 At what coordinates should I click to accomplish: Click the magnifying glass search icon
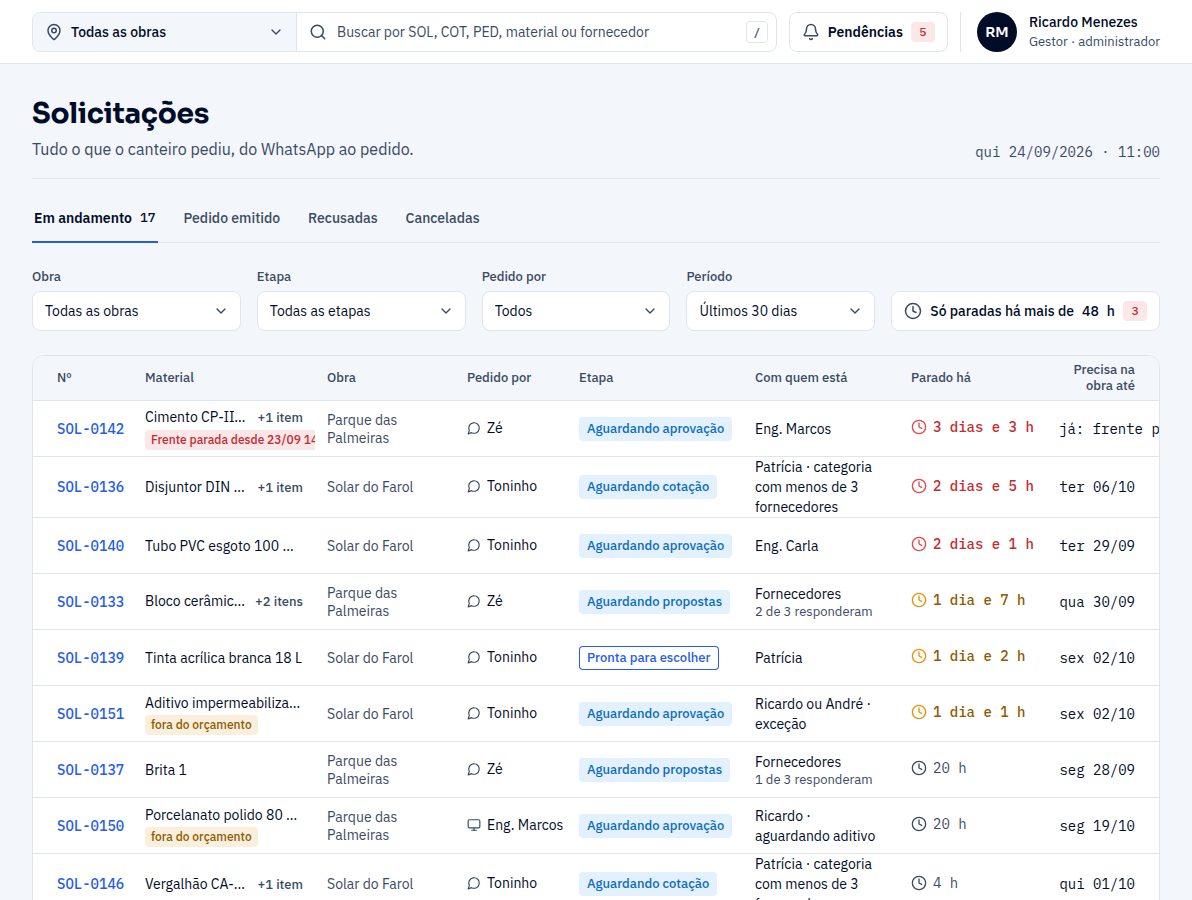pyautogui.click(x=318, y=32)
